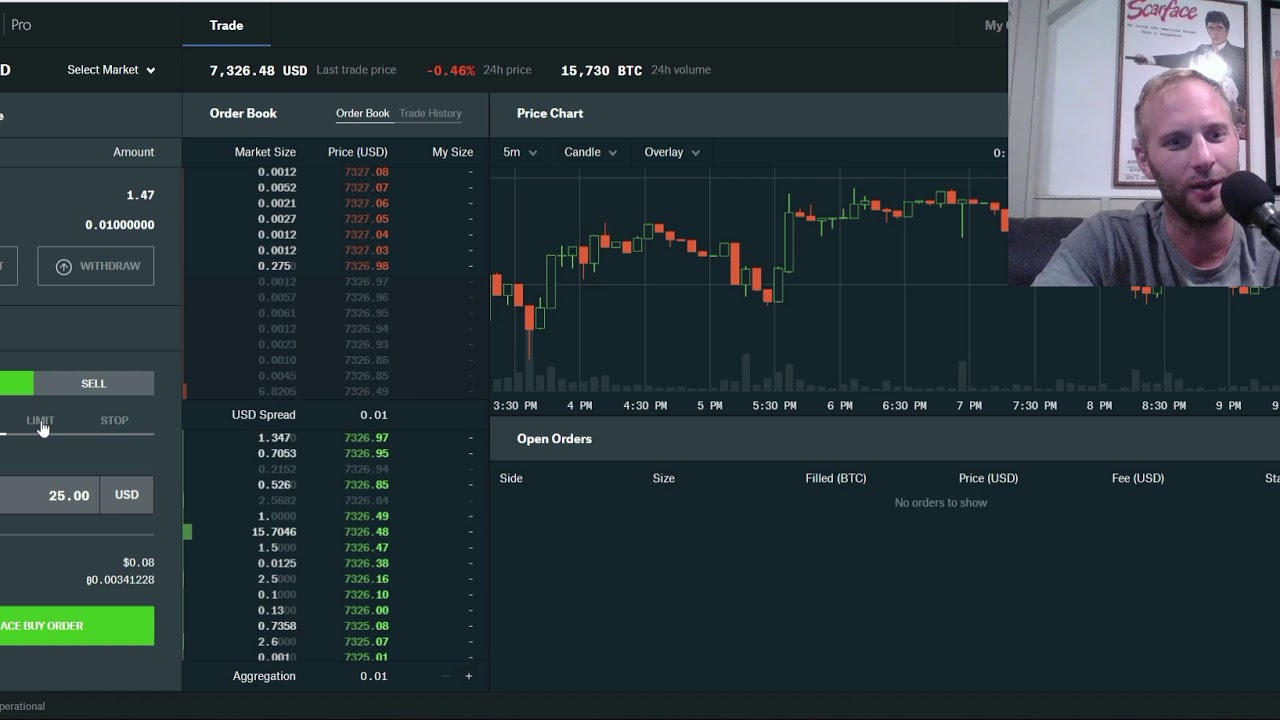This screenshot has height=720, width=1280.
Task: Click the Place Buy Order button
Action: click(77, 626)
